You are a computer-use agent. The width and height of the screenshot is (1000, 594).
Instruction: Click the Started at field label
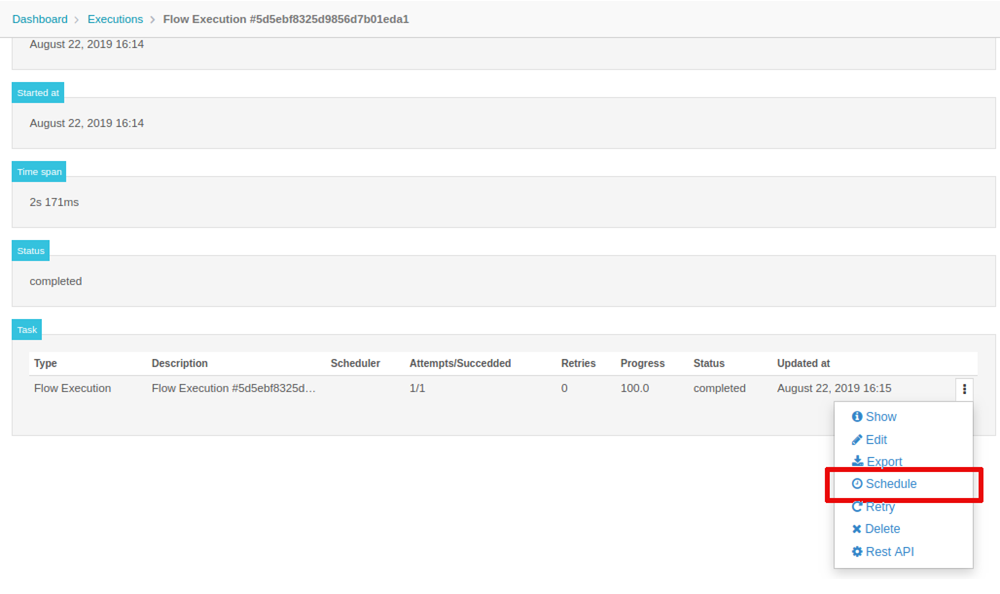click(x=38, y=93)
